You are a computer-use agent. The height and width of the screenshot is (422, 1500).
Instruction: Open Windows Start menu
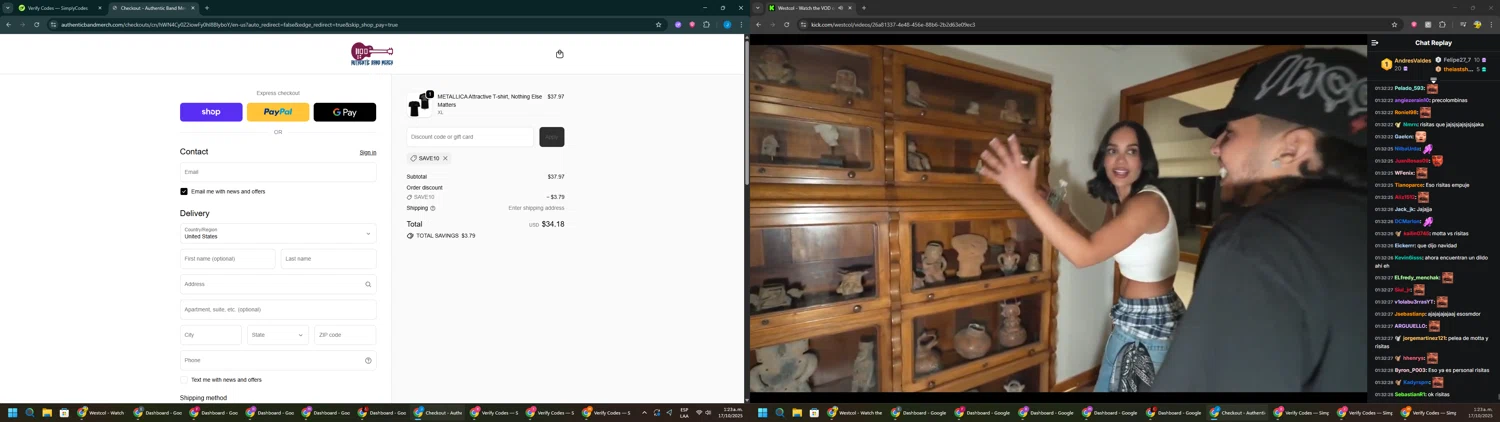[x=13, y=412]
